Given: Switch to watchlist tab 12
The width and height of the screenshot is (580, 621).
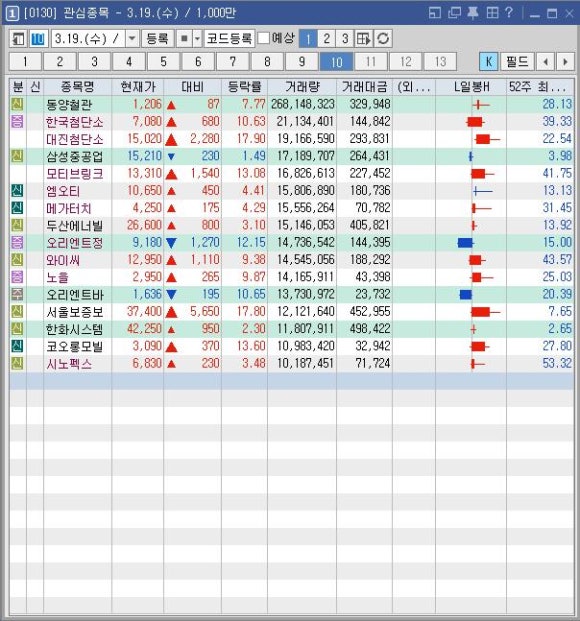Looking at the screenshot, I should pos(405,62).
